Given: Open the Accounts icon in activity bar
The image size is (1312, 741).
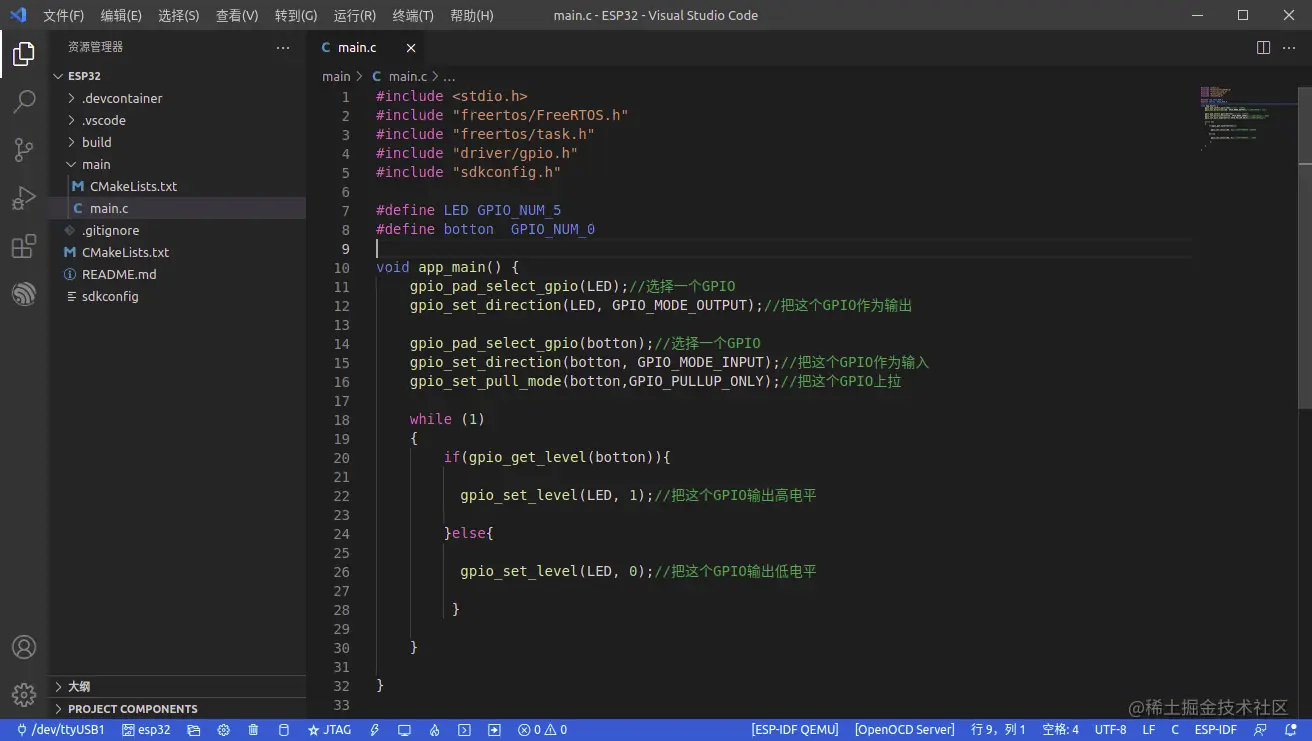Looking at the screenshot, I should (24, 647).
